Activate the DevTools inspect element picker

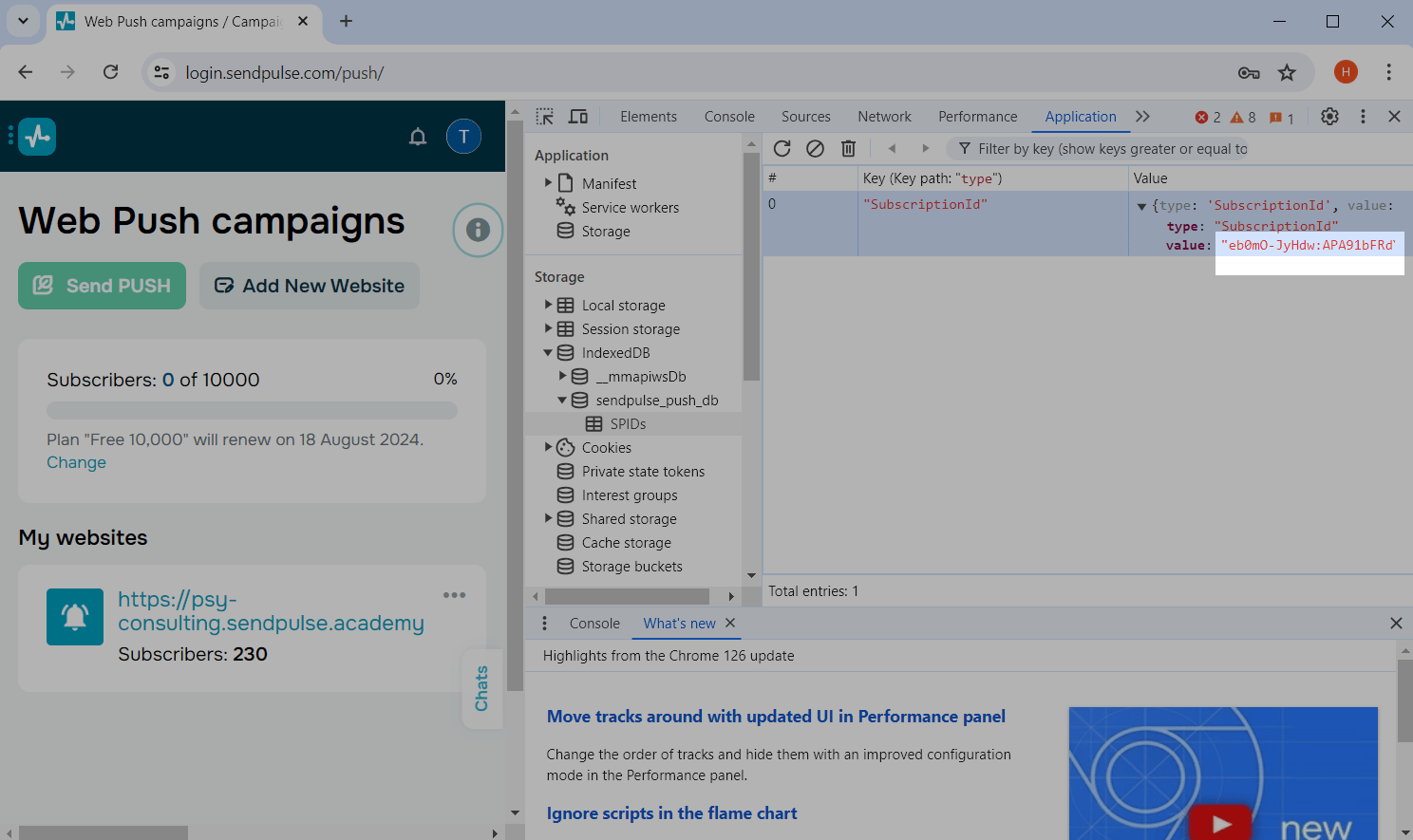pyautogui.click(x=545, y=117)
